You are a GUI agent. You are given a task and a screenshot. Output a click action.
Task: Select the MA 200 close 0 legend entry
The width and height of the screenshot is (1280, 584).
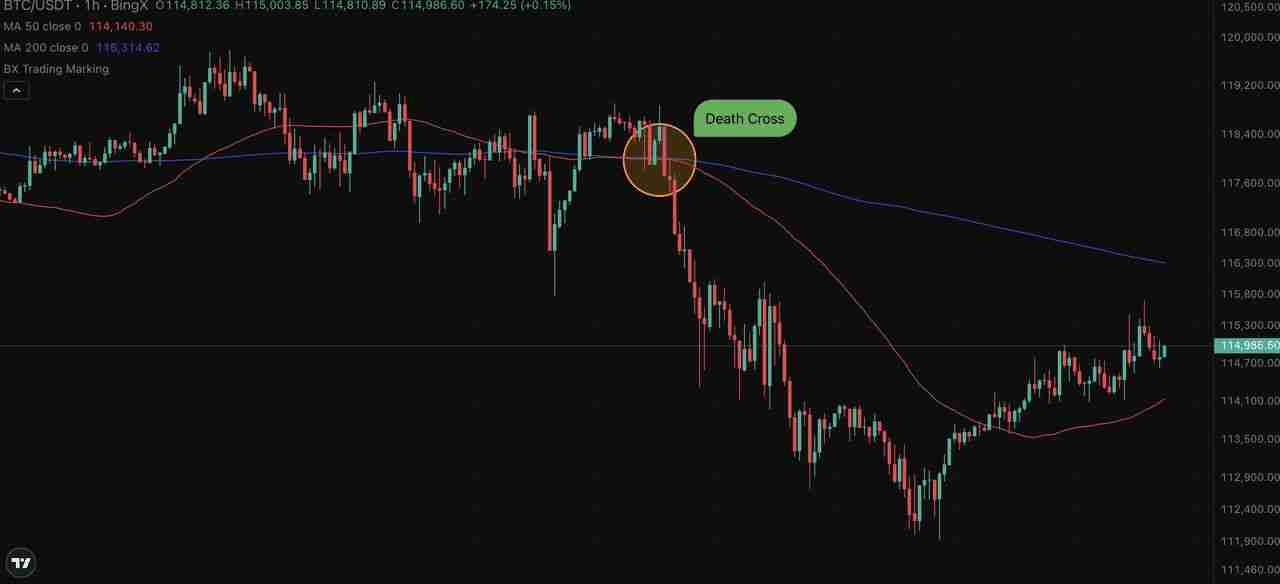click(45, 48)
